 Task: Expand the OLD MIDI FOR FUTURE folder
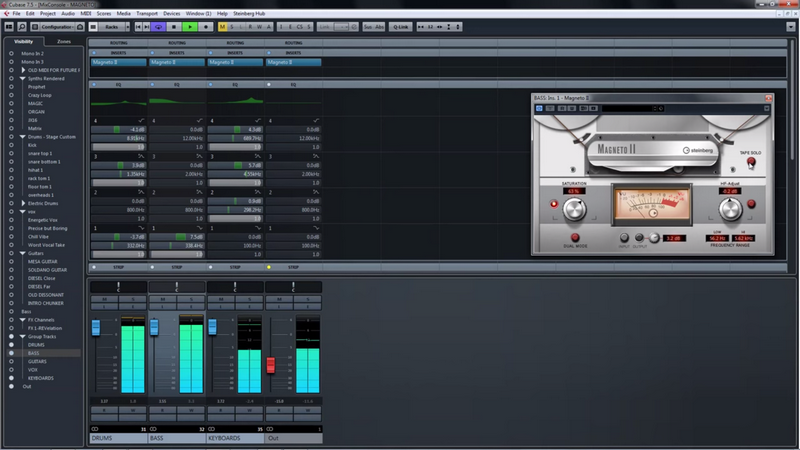(x=22, y=70)
